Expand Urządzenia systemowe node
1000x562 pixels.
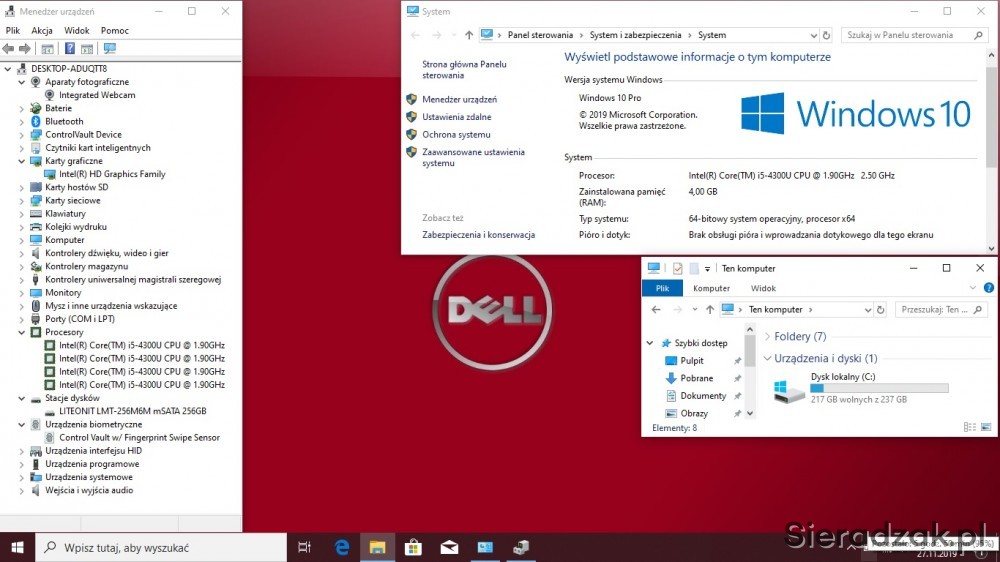(22, 477)
